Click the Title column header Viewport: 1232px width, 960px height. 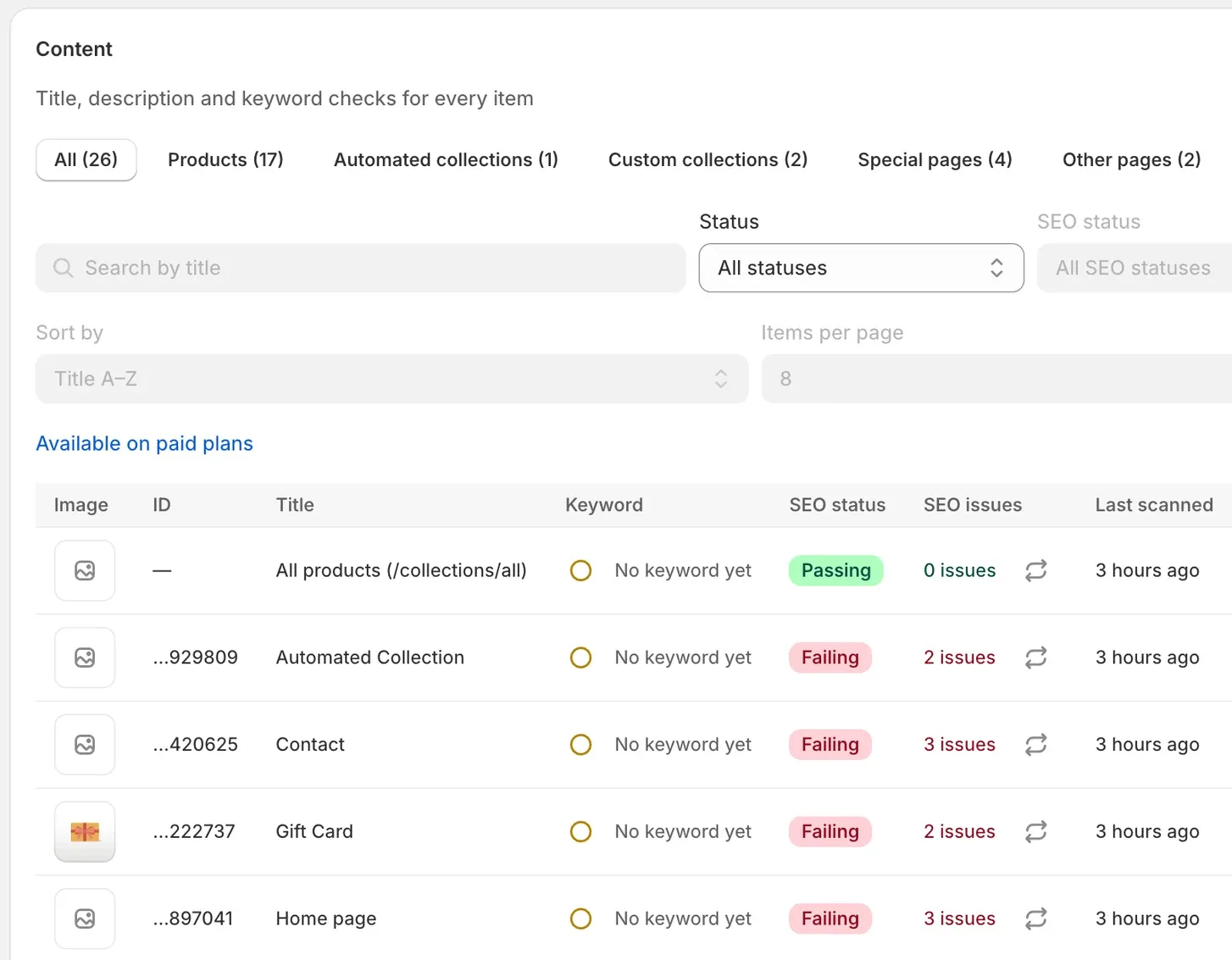point(295,505)
